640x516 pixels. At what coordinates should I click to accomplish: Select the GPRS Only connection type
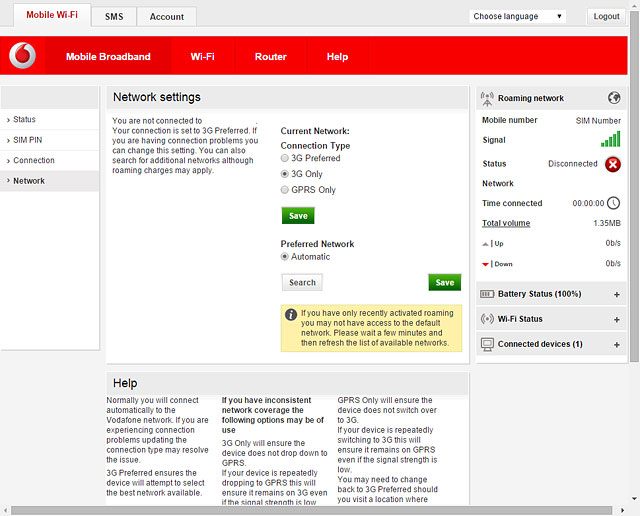(x=285, y=190)
